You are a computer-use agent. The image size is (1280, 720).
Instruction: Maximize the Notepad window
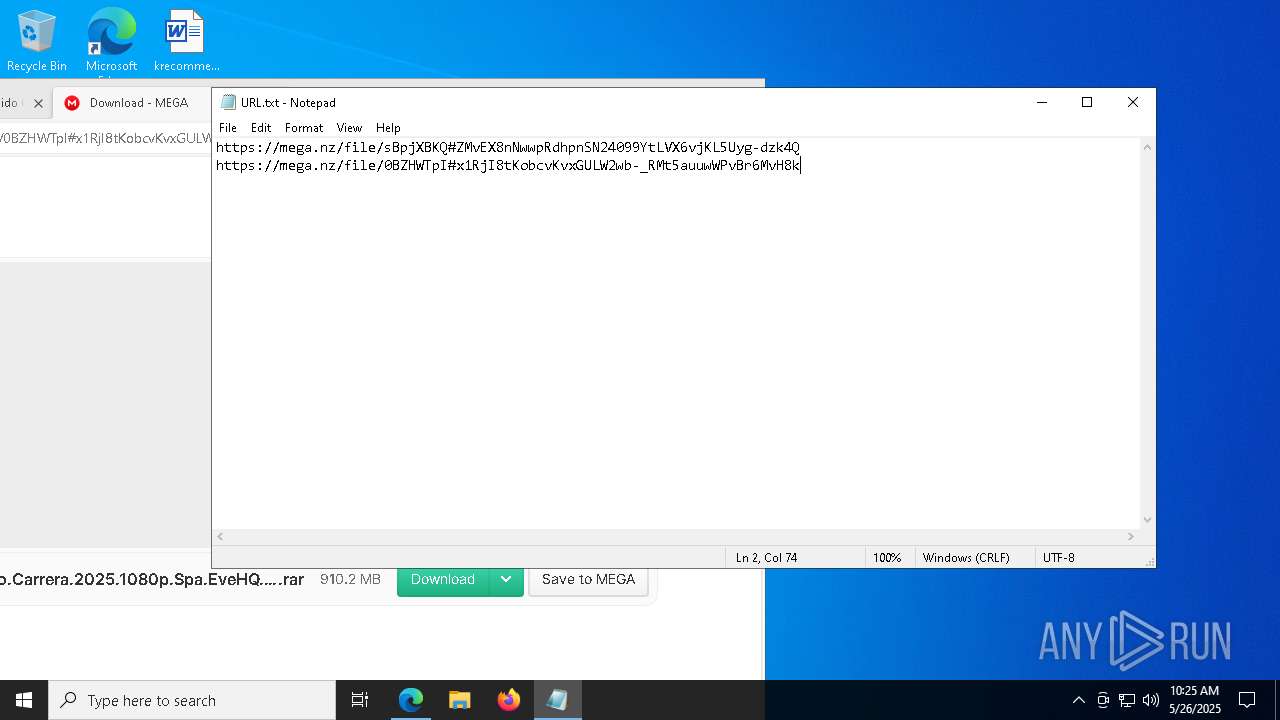tap(1087, 102)
